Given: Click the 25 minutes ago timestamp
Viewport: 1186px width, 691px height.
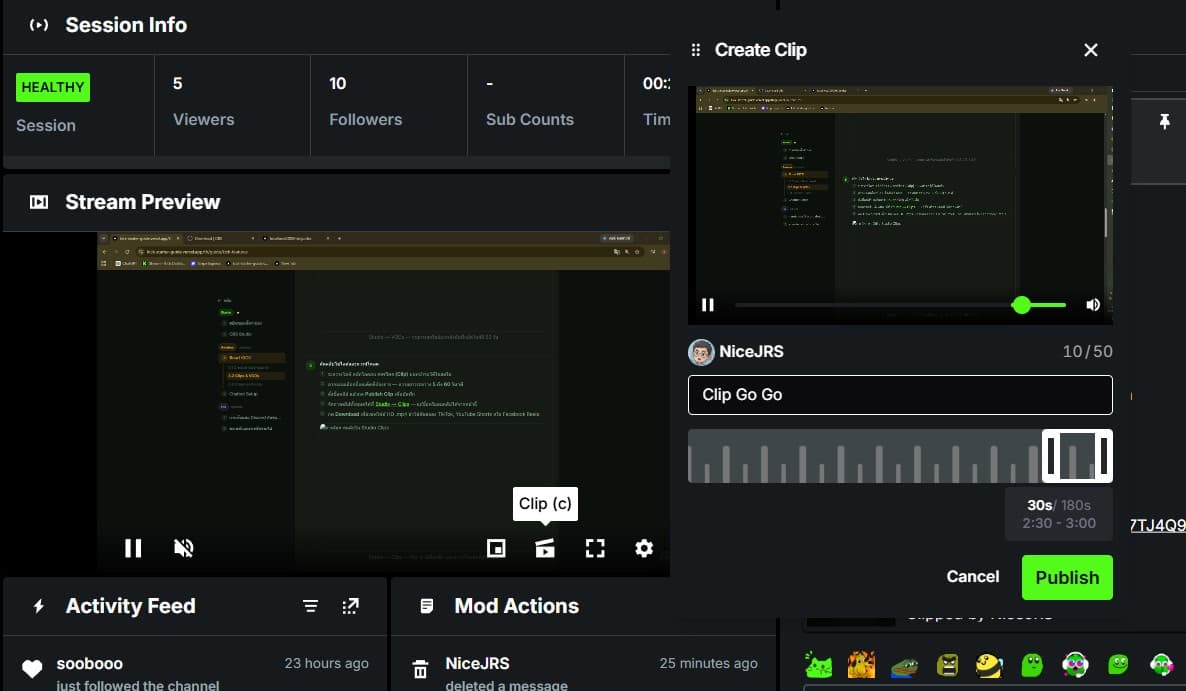Looking at the screenshot, I should 708,663.
